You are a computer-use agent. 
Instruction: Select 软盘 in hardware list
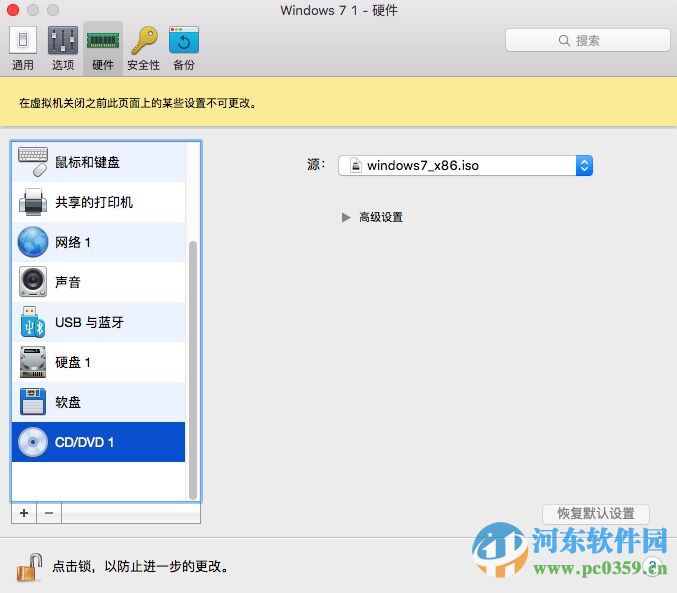(x=98, y=402)
